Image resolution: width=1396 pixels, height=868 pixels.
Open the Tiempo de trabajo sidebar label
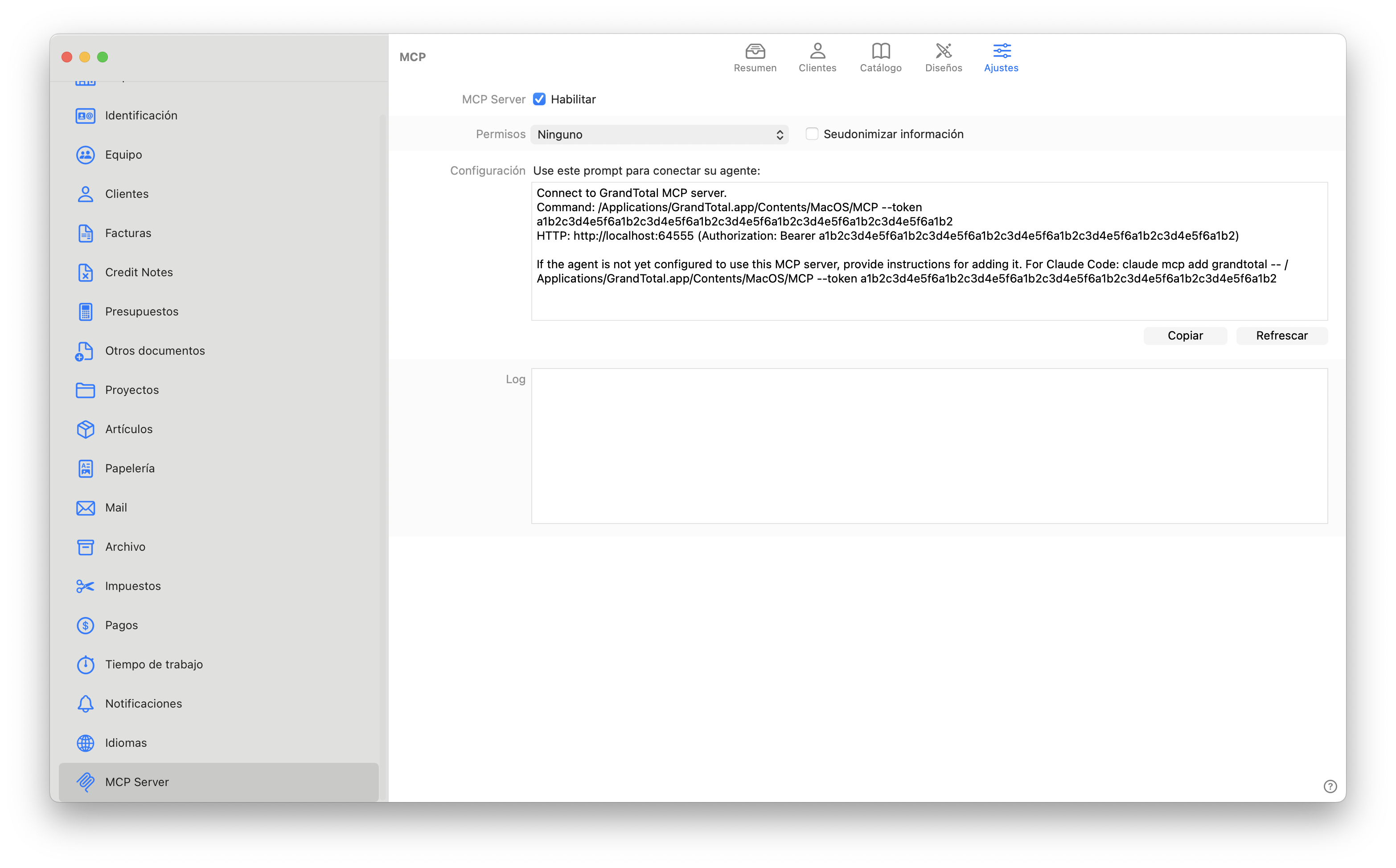pos(154,665)
